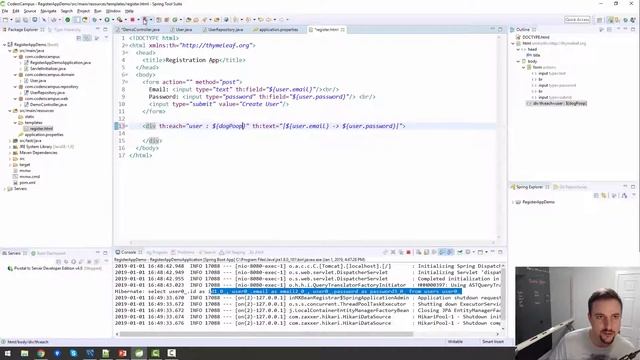640x360 pixels.
Task: Select mvnw.cmd in Package Explorer
Action: tap(27, 177)
